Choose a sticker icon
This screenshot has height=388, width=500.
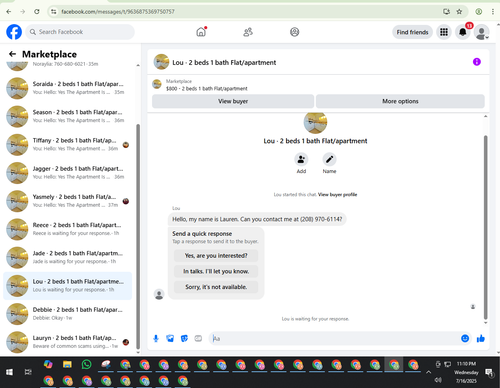[x=184, y=339]
